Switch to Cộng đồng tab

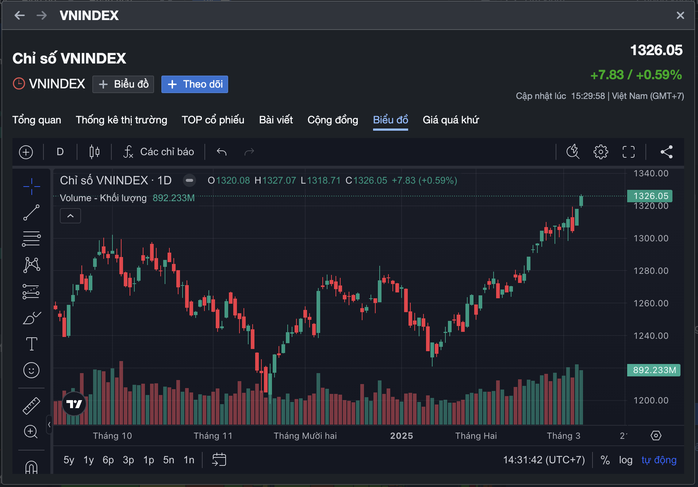coord(333,120)
